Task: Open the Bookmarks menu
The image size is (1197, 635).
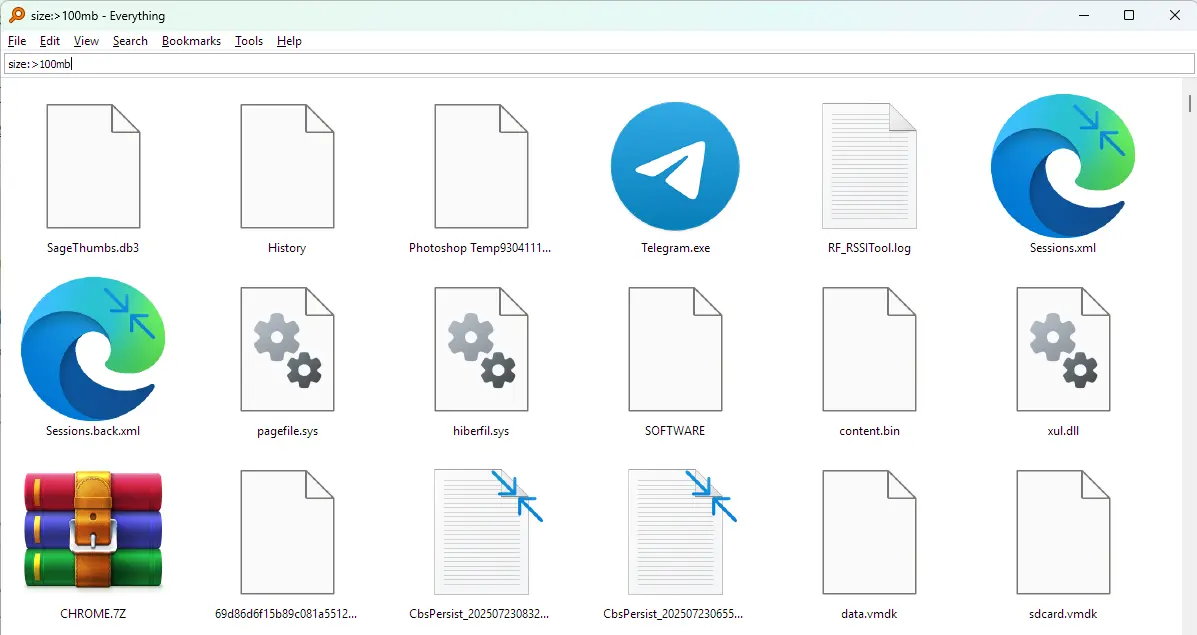Action: tap(191, 41)
